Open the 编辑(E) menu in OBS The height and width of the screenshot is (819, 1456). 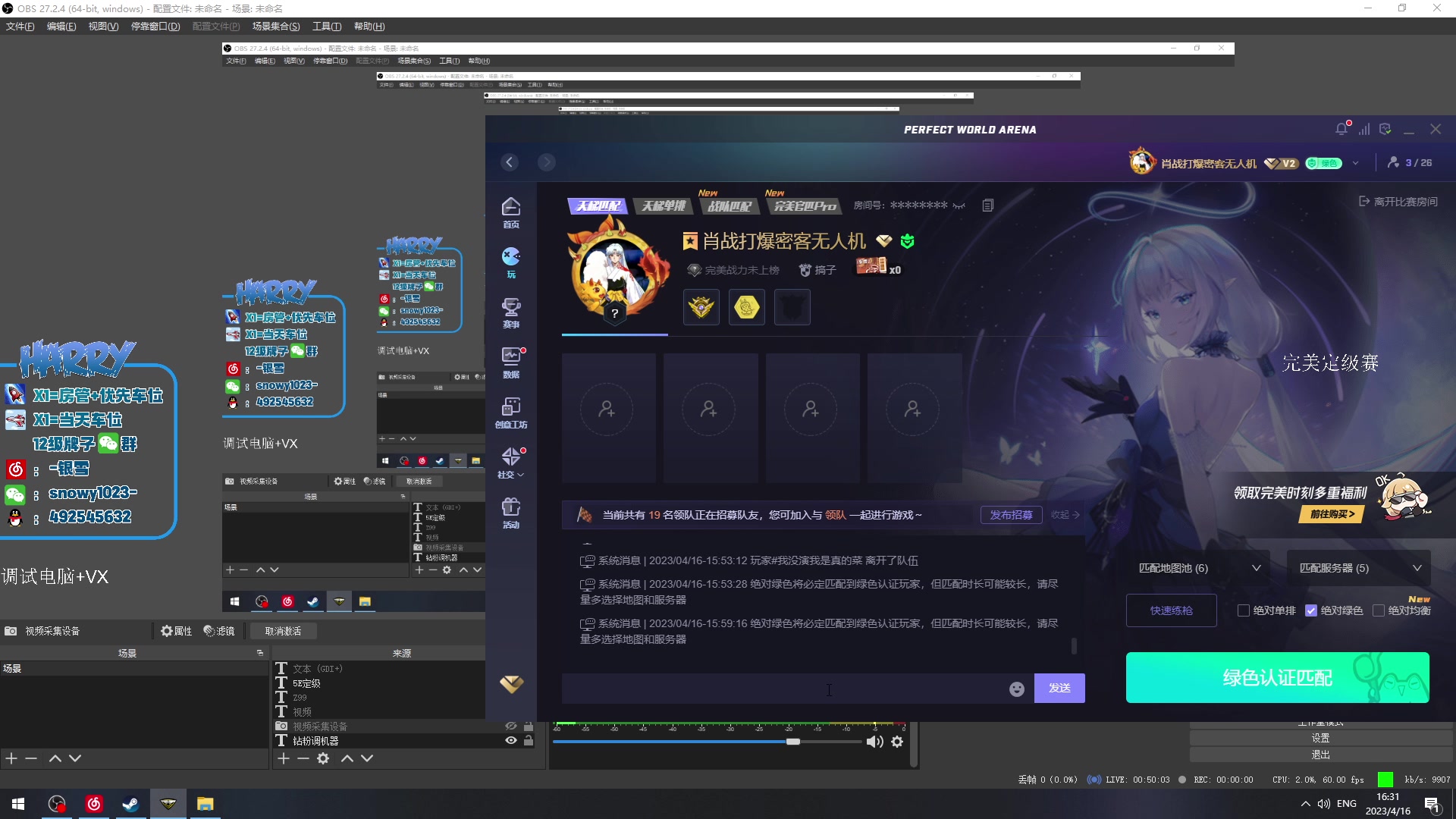[61, 27]
